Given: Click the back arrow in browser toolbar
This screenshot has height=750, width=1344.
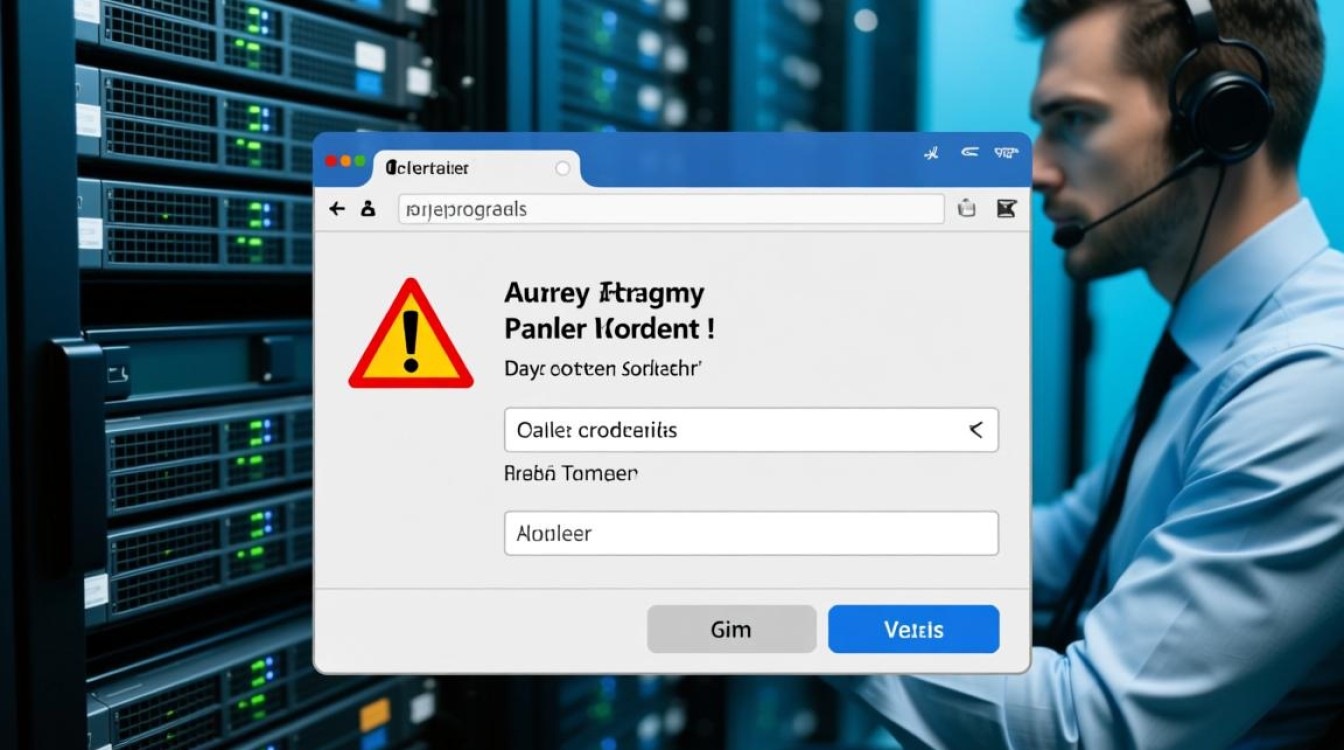Looking at the screenshot, I should tap(337, 209).
